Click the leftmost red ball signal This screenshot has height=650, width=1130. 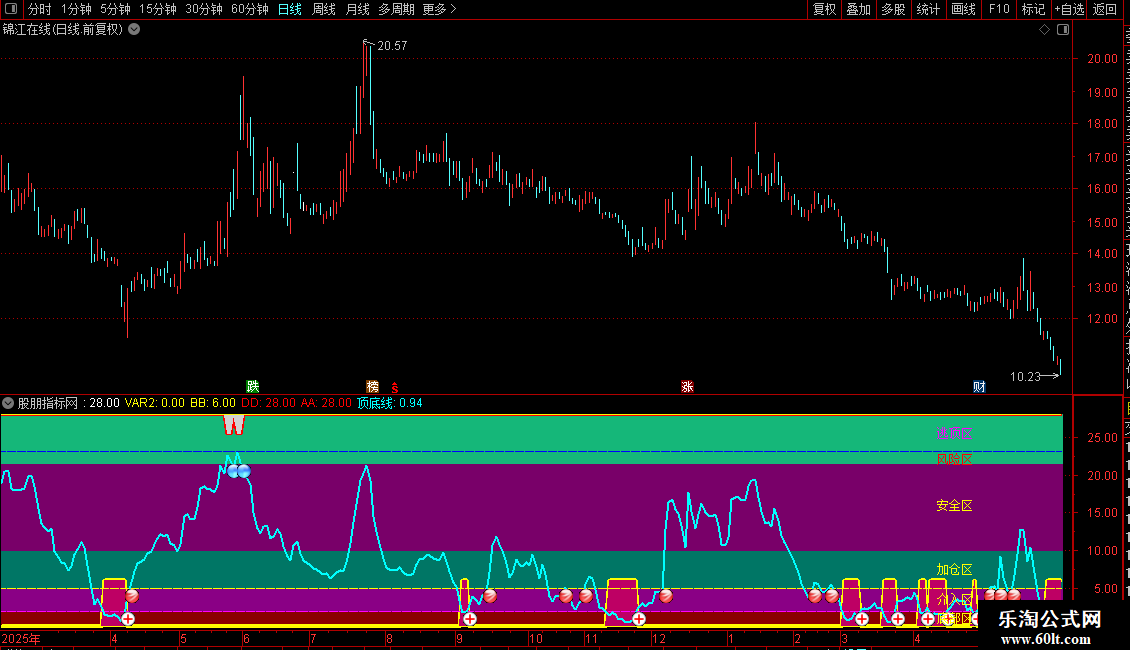tap(132, 596)
